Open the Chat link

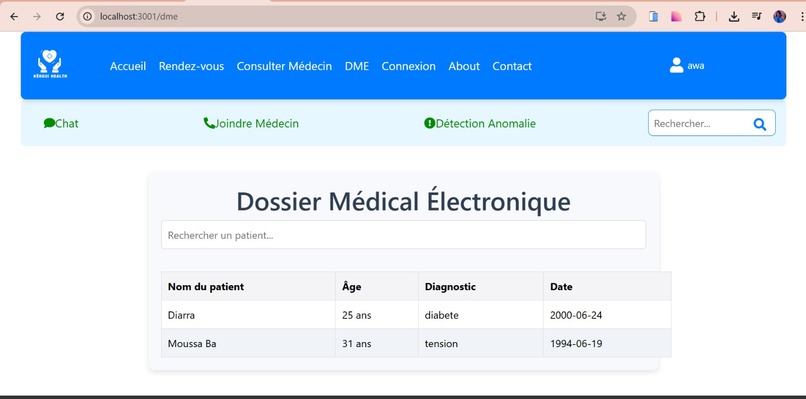(x=67, y=124)
